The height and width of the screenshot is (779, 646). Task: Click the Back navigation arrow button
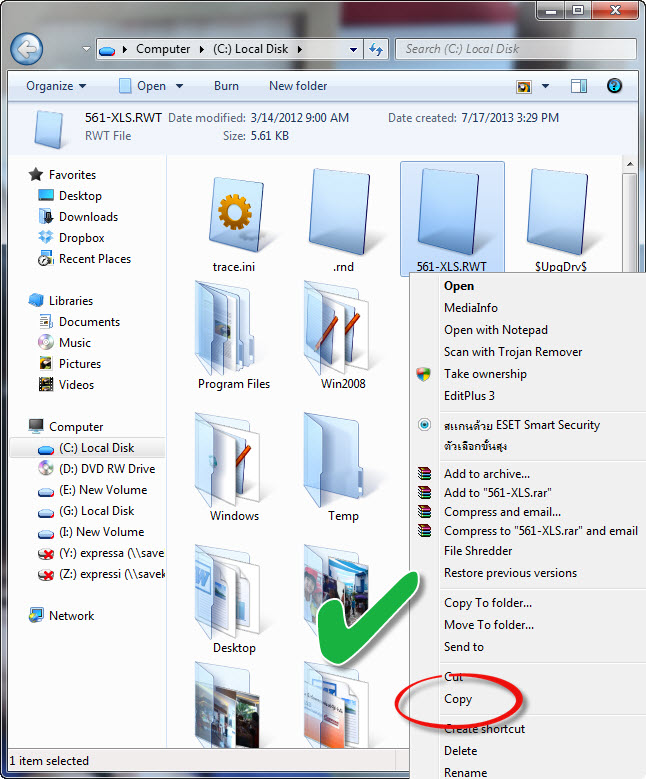[x=27, y=48]
